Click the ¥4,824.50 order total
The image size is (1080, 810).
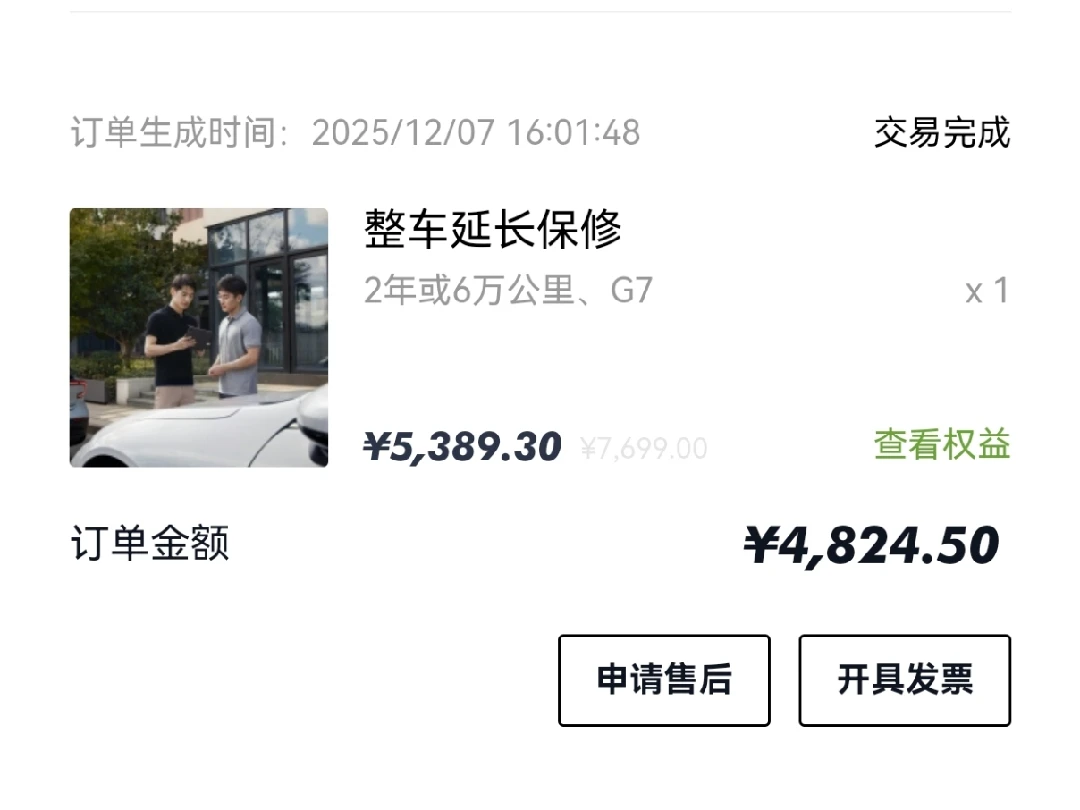point(871,546)
